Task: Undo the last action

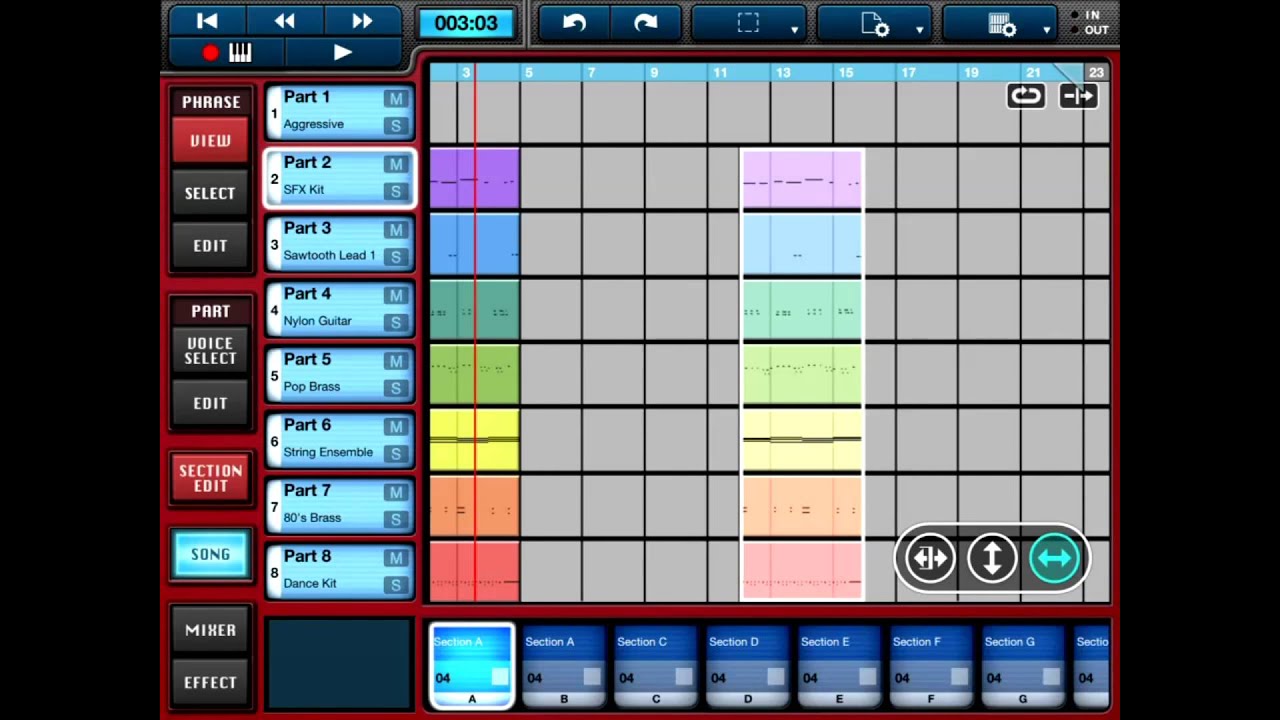Action: [574, 23]
